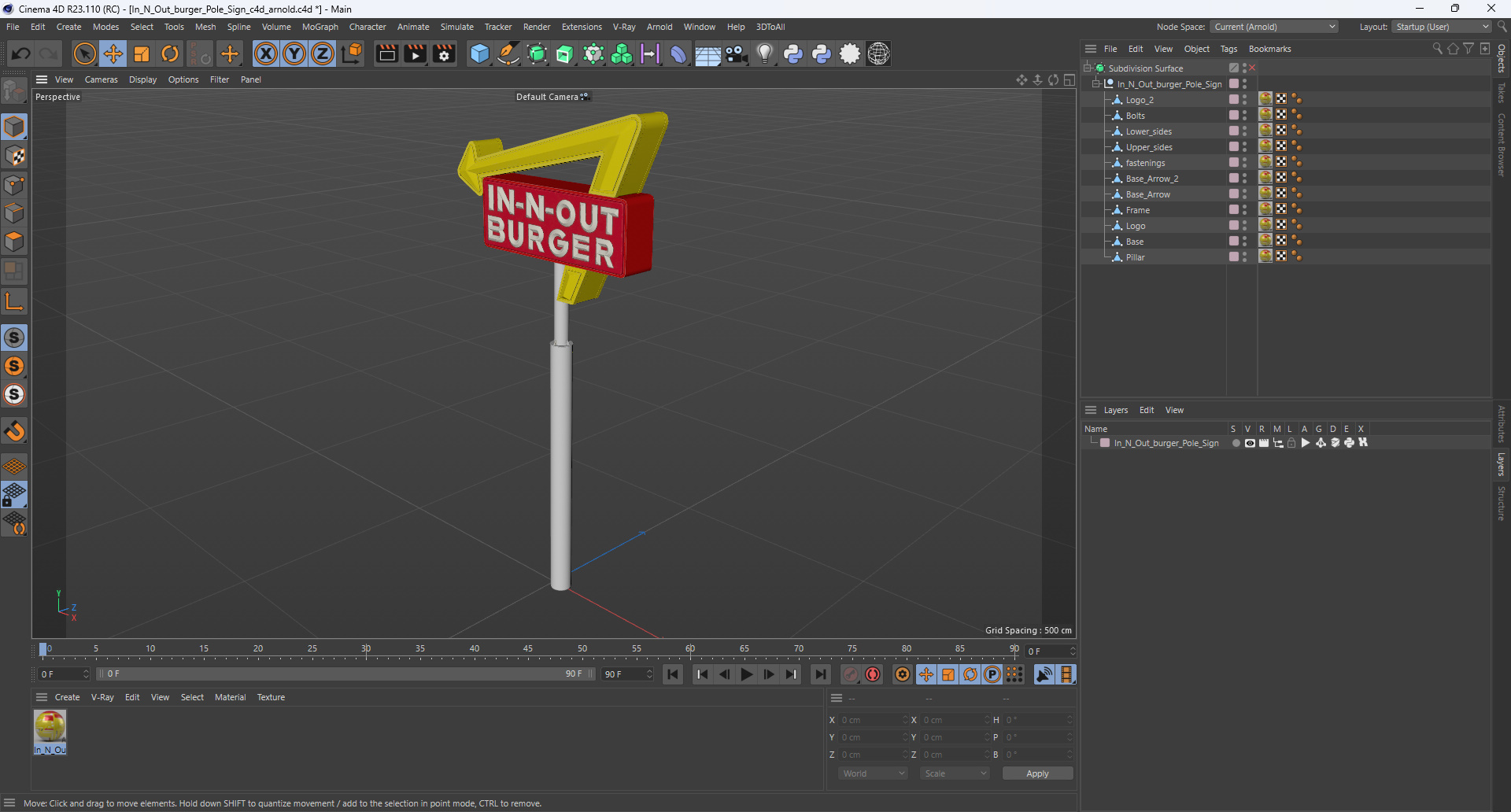Click layer color swatch of Base
1511x812 pixels.
[1233, 241]
